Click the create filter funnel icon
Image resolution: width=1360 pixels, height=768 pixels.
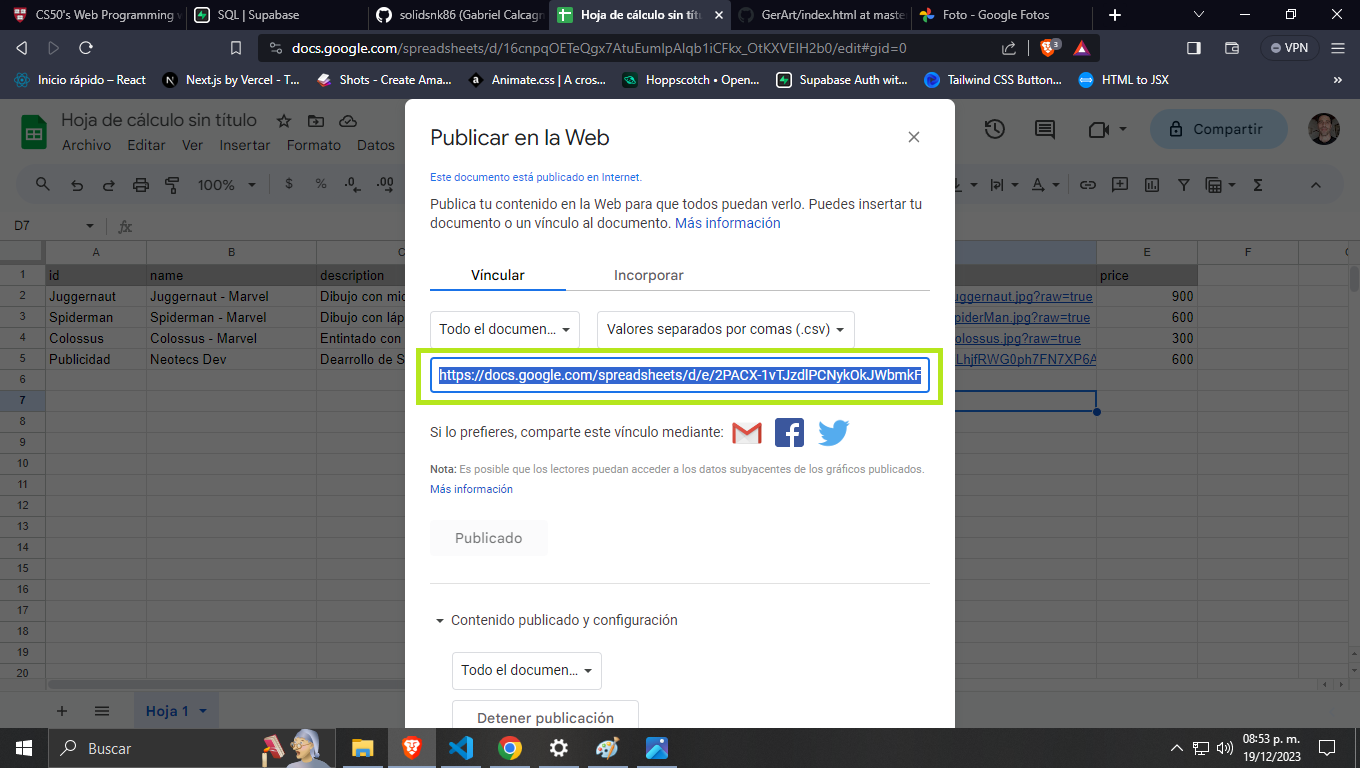[1184, 185]
